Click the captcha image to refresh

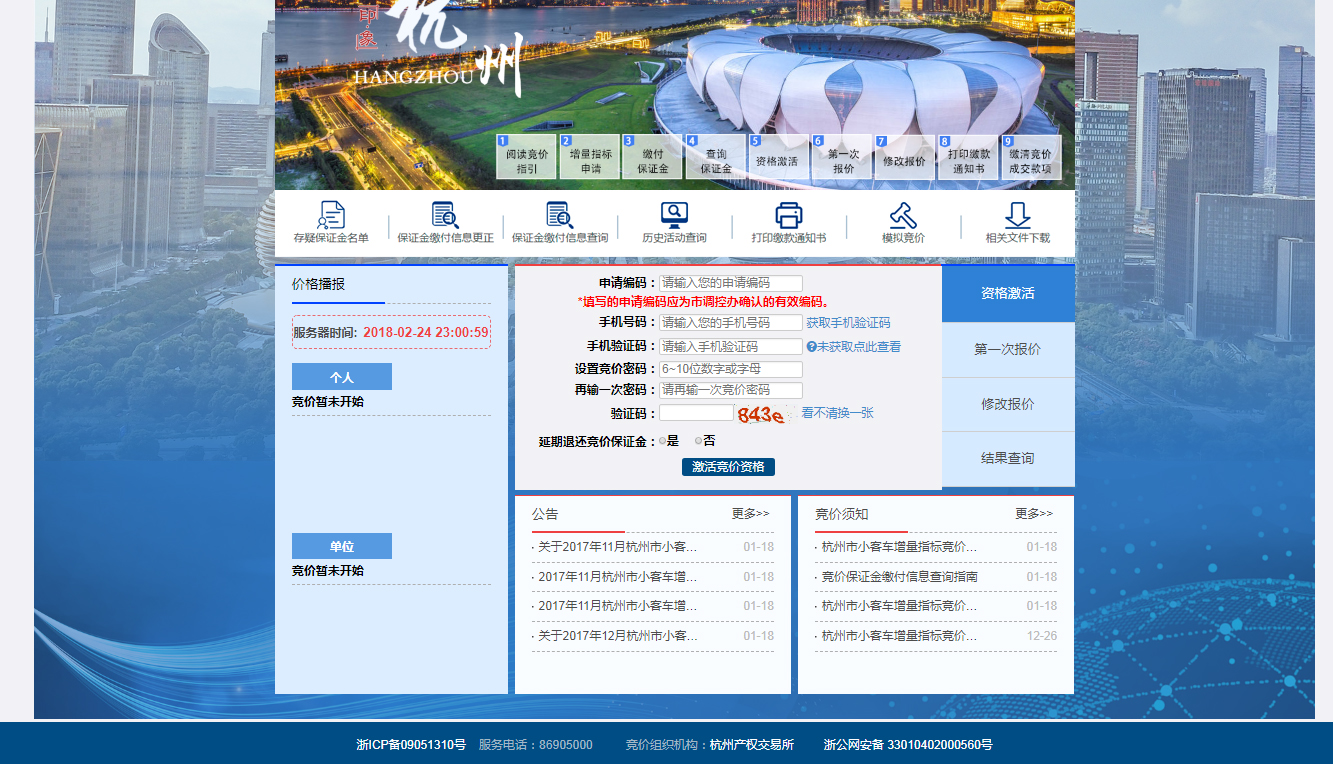point(760,414)
